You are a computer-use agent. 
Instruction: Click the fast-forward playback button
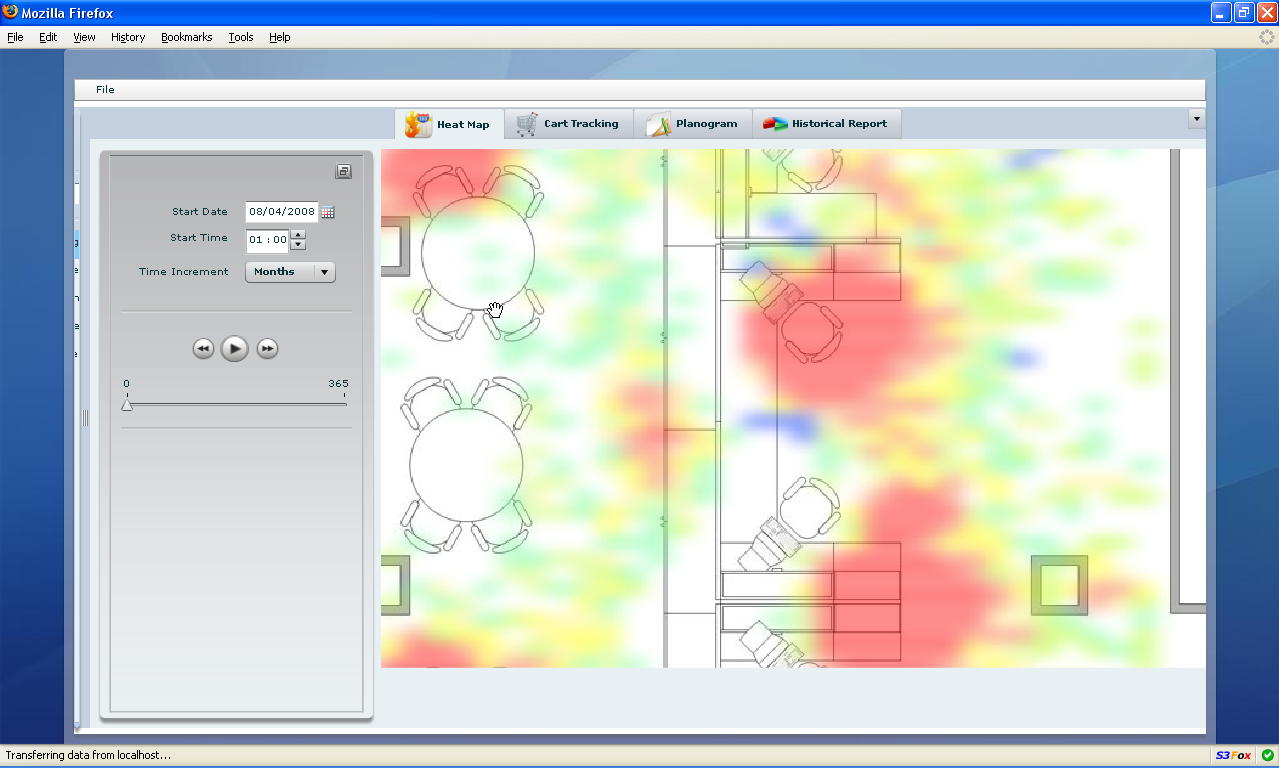pyautogui.click(x=267, y=348)
